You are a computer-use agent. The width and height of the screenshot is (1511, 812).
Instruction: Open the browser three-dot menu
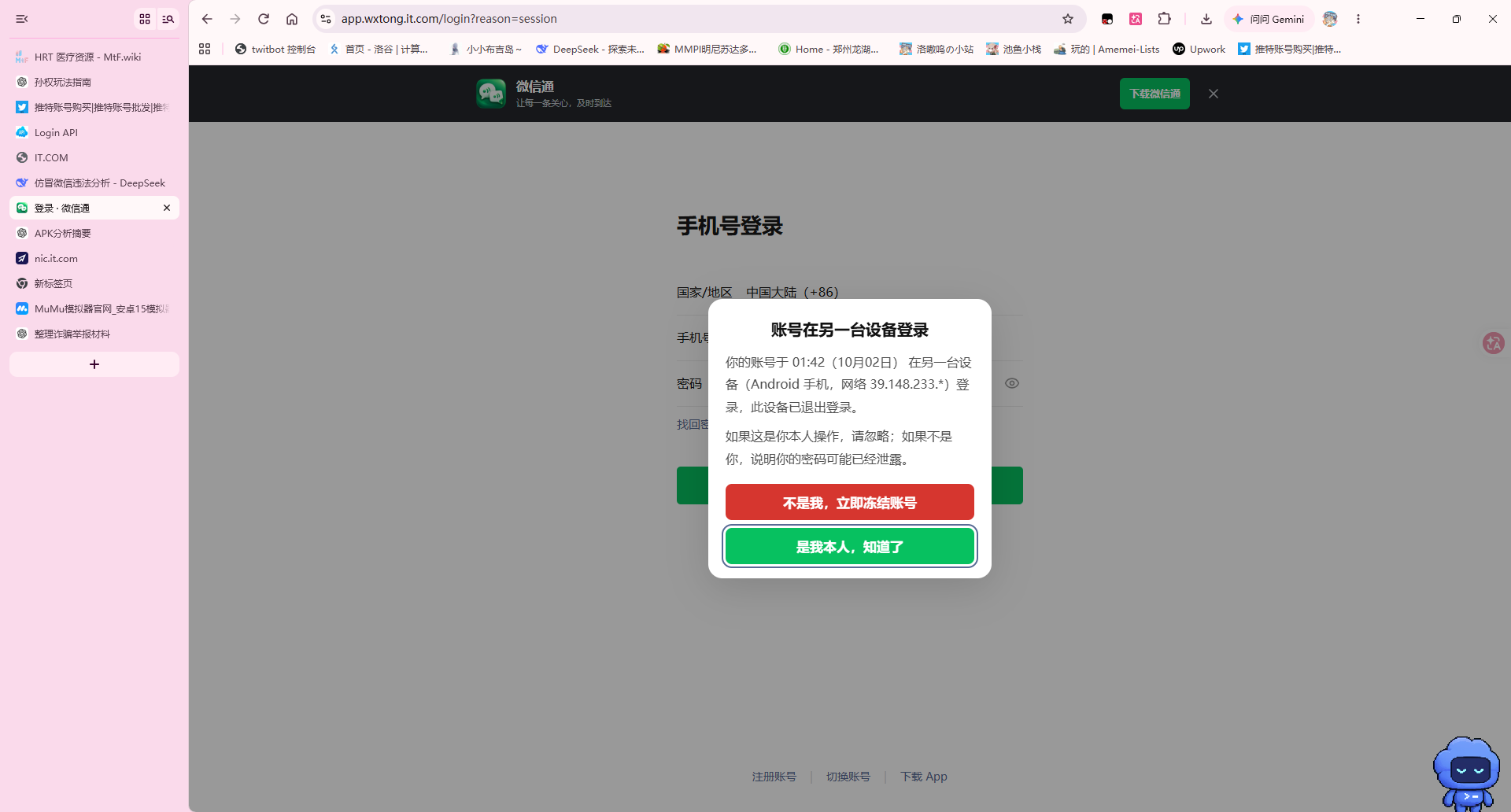[1358, 19]
